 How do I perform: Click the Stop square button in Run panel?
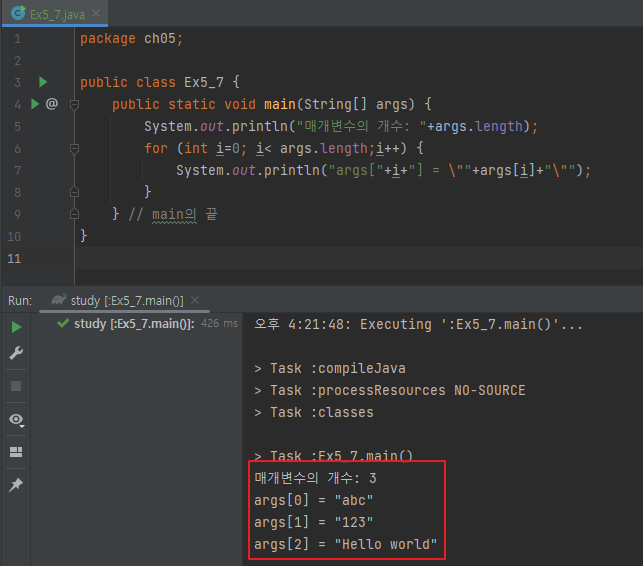[x=16, y=386]
